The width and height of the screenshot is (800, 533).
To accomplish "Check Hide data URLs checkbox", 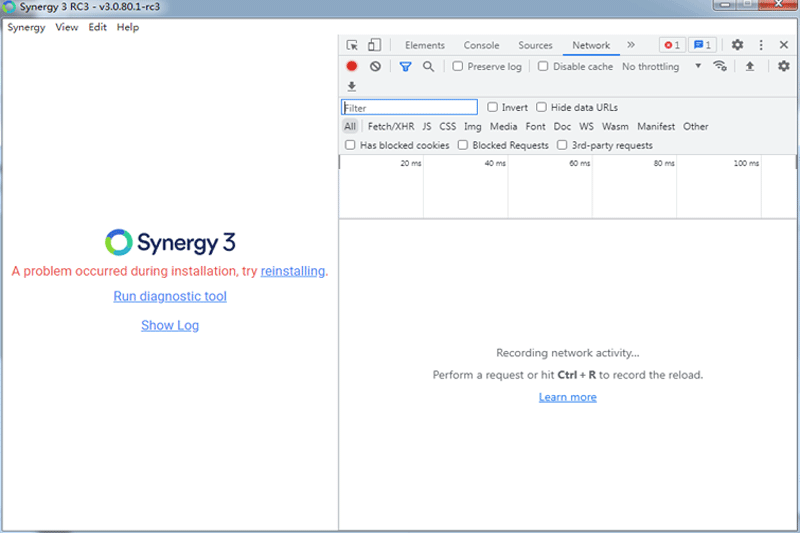I will tap(541, 107).
